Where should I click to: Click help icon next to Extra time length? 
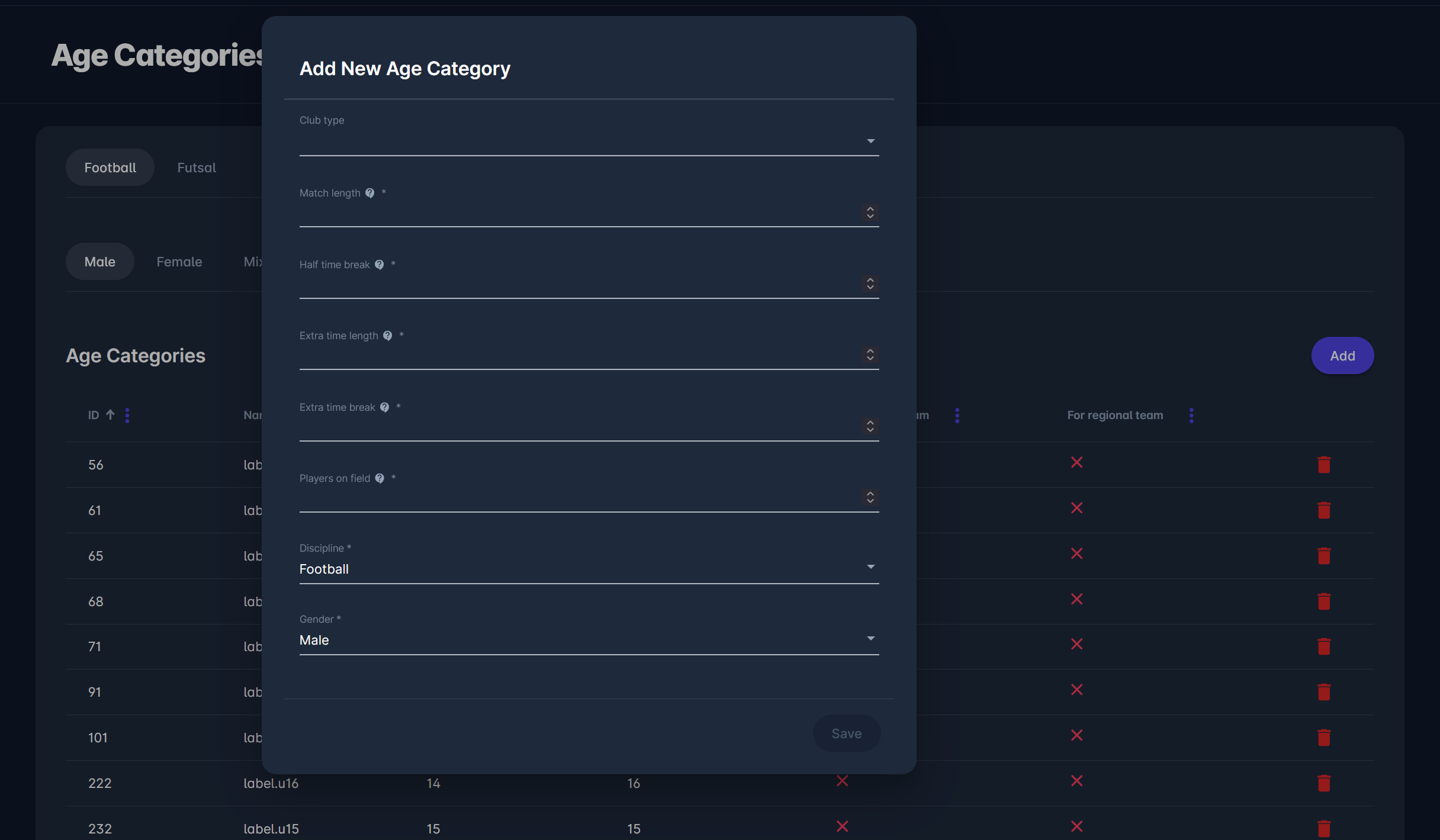pyautogui.click(x=388, y=336)
